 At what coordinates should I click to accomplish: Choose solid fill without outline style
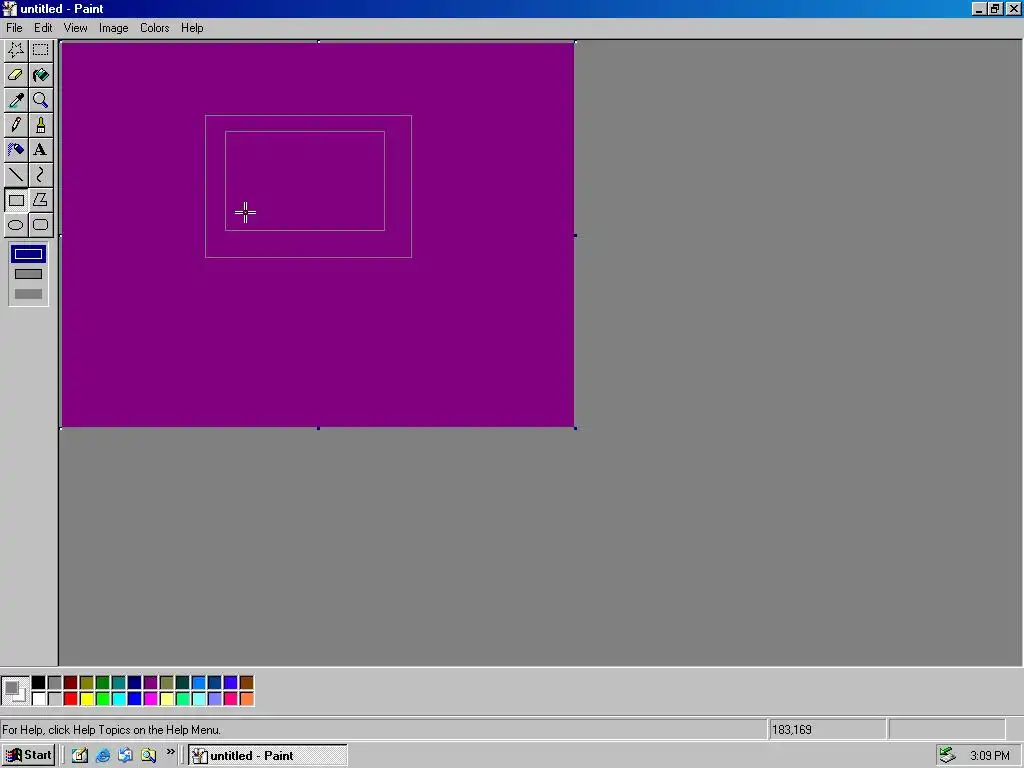point(28,294)
